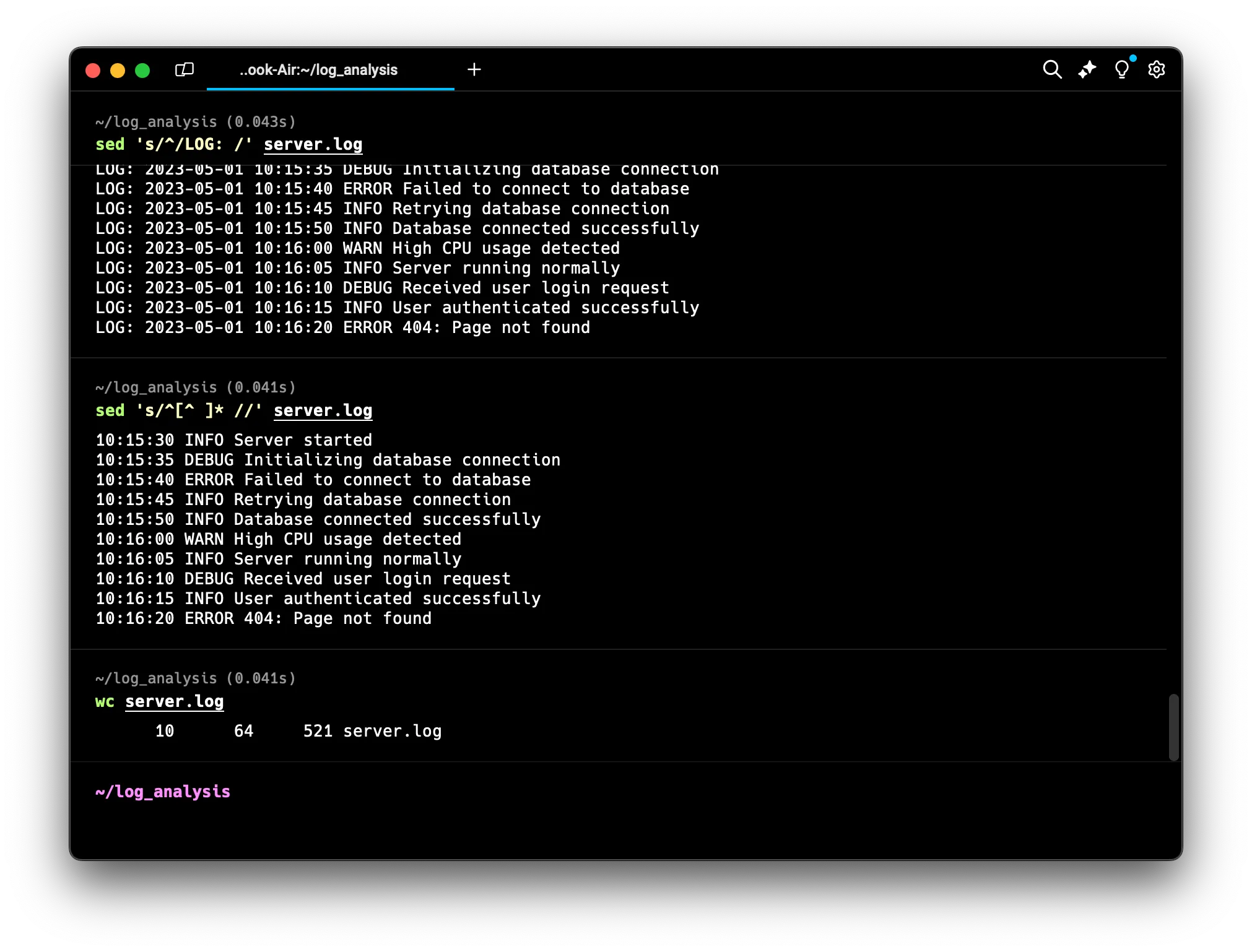
Task: Click the red close window button
Action: click(93, 71)
